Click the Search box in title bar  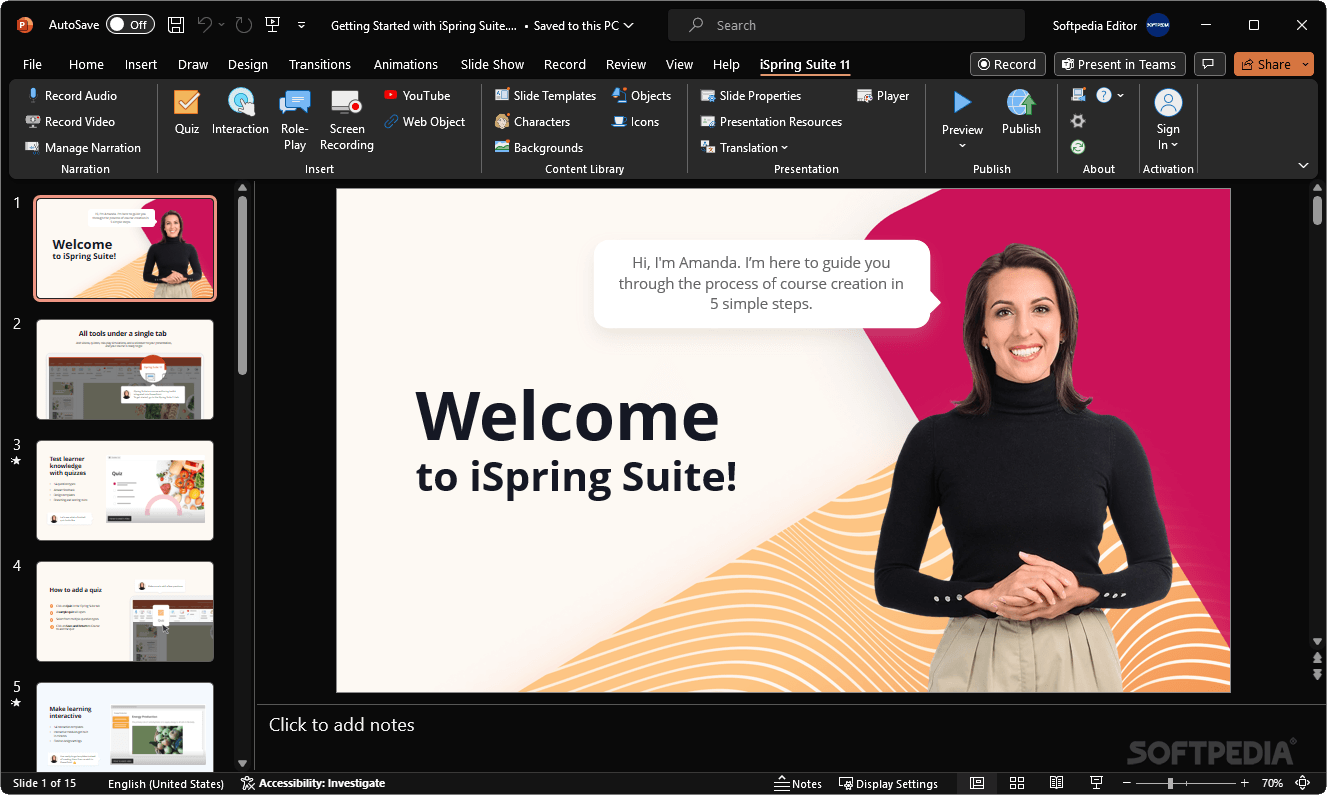[x=846, y=25]
